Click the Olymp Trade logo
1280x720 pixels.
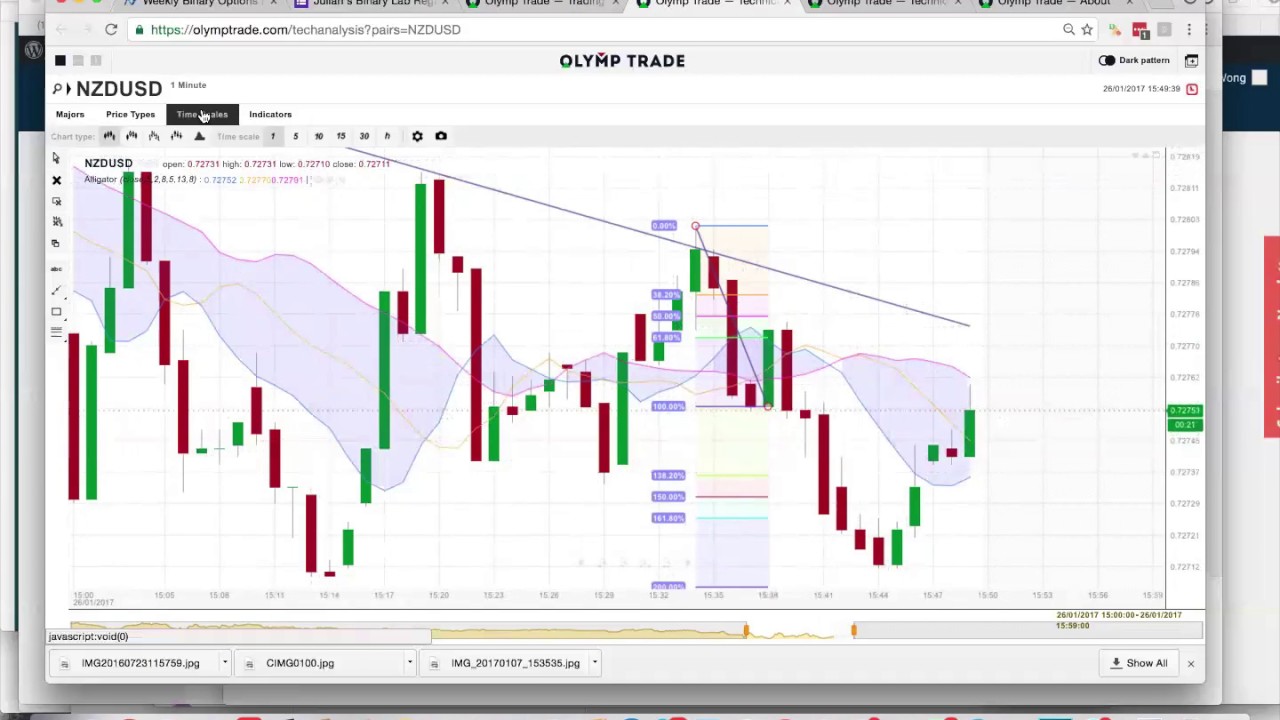(x=622, y=61)
